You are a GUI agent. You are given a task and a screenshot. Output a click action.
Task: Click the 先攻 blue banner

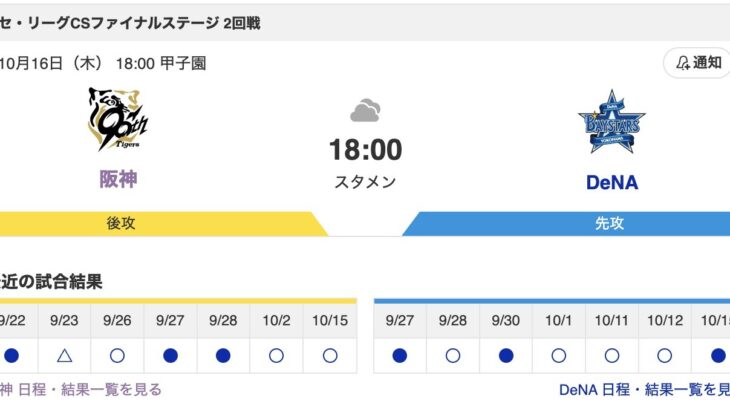pyautogui.click(x=608, y=223)
